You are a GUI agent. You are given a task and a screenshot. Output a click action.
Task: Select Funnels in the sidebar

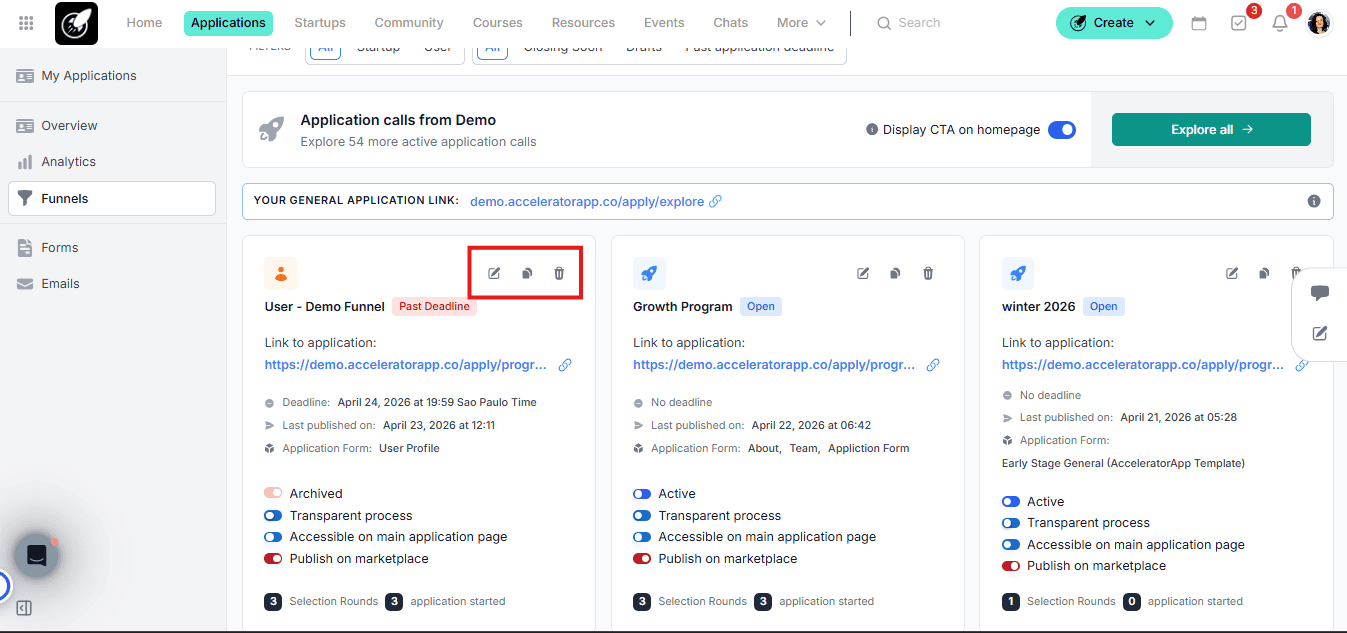tap(112, 198)
